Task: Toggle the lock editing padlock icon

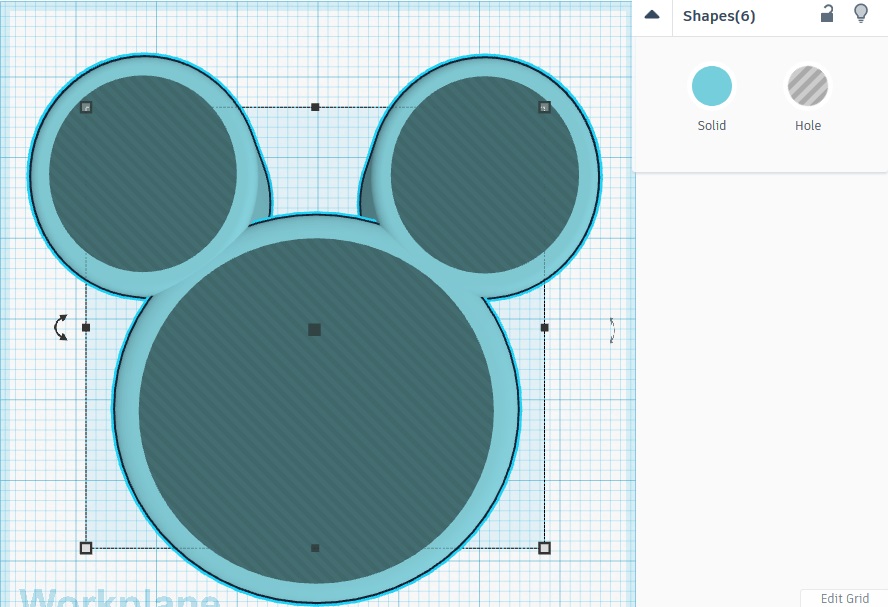Action: (827, 13)
